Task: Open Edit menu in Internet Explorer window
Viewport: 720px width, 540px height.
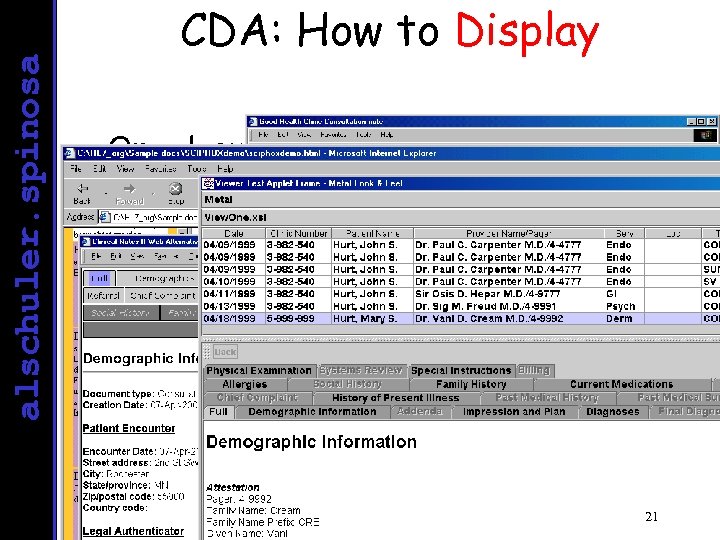Action: point(99,169)
